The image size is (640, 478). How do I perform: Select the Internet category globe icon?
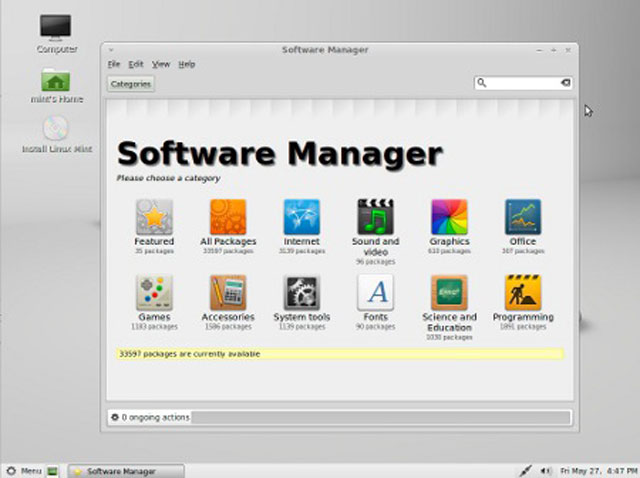tap(302, 217)
